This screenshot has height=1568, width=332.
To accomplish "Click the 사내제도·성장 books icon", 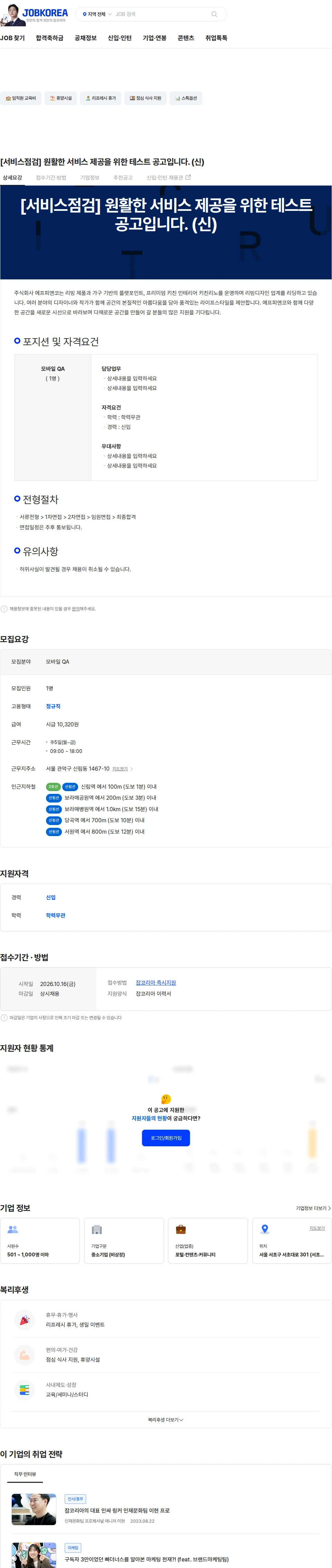I will 25,1390.
